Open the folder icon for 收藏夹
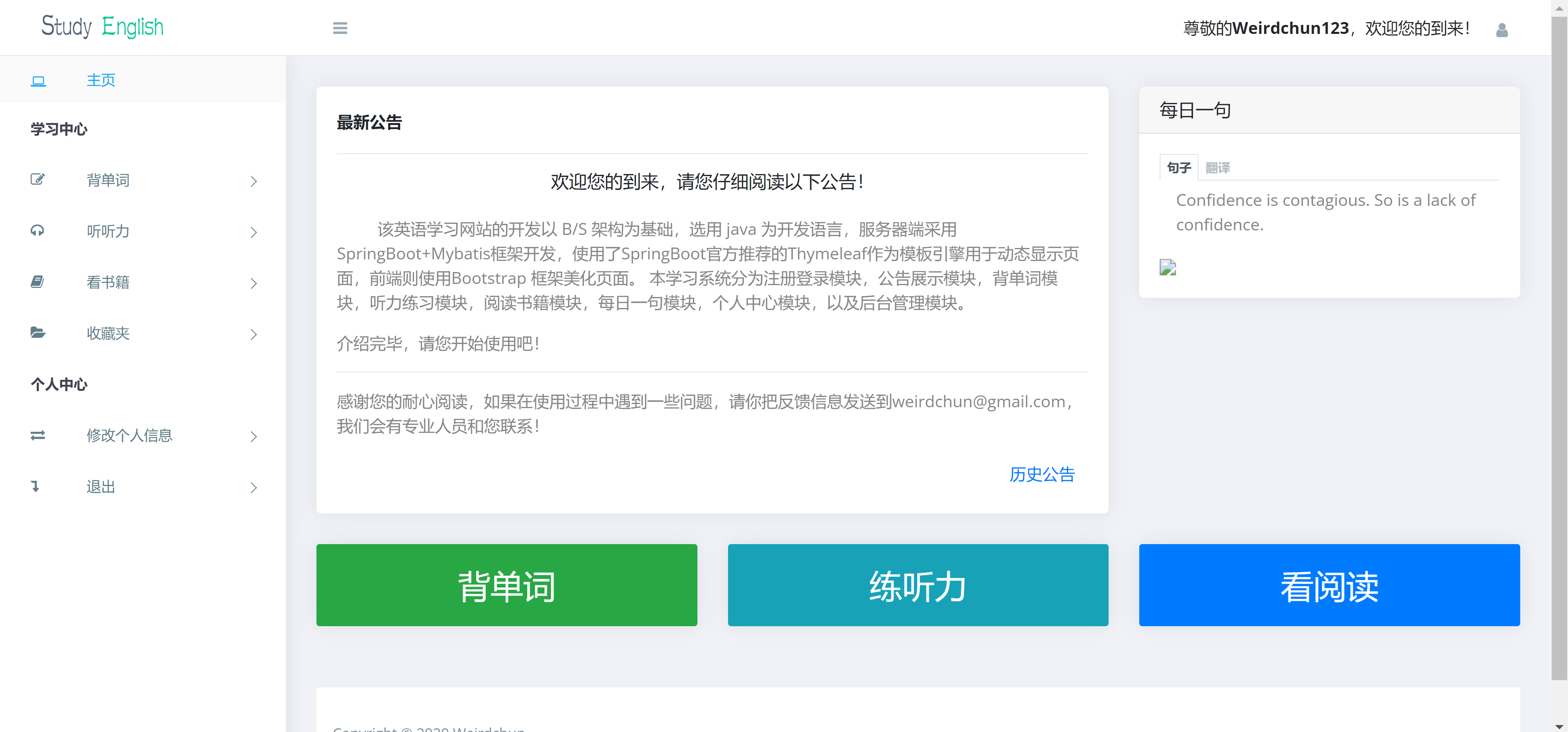 point(38,333)
